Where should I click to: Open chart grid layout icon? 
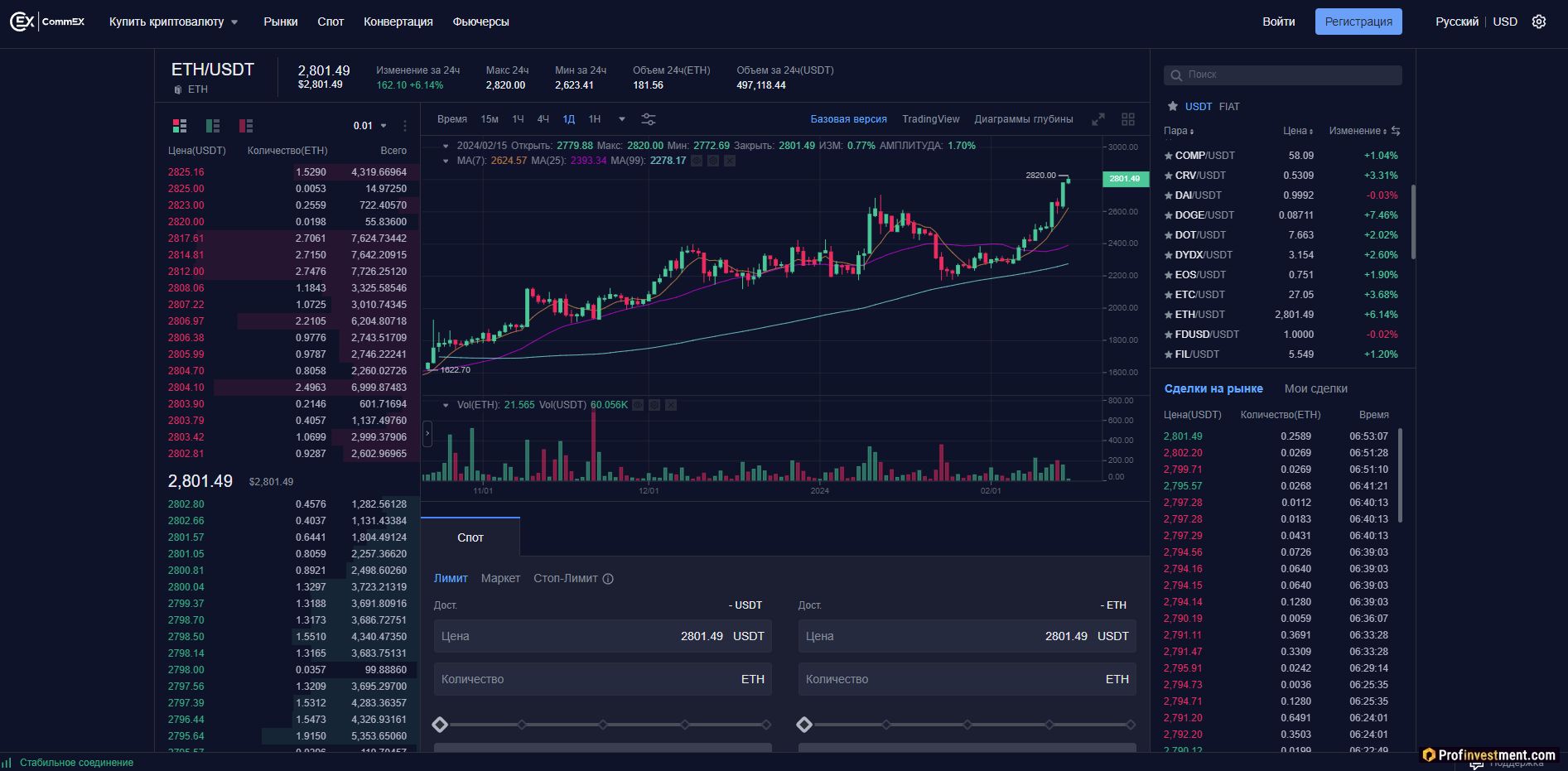click(x=1128, y=119)
